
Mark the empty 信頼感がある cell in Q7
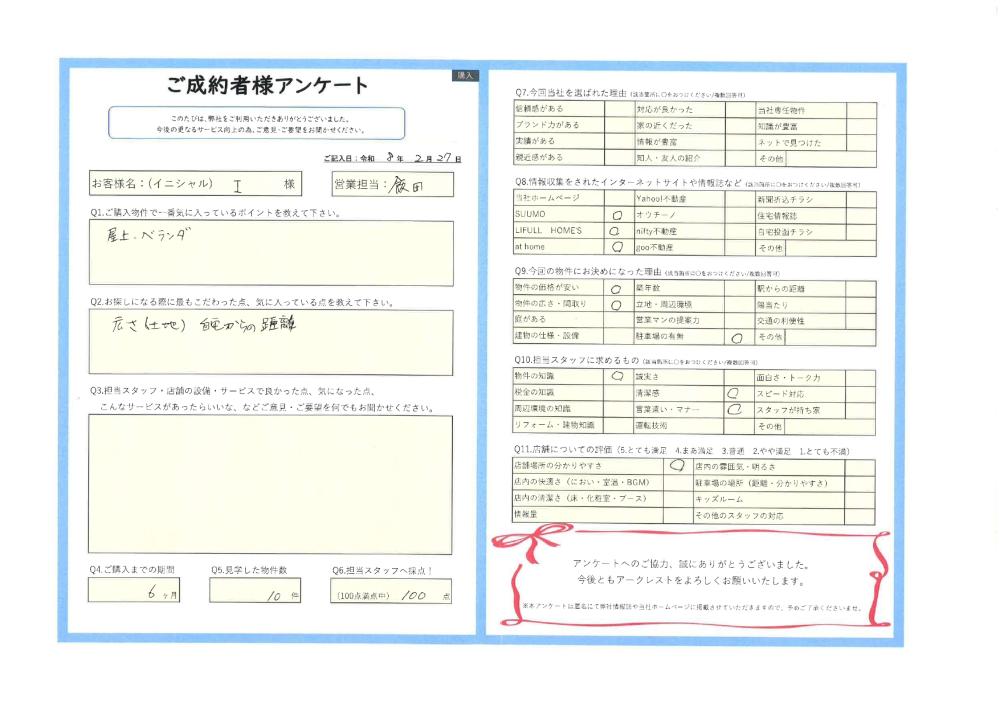(x=617, y=108)
